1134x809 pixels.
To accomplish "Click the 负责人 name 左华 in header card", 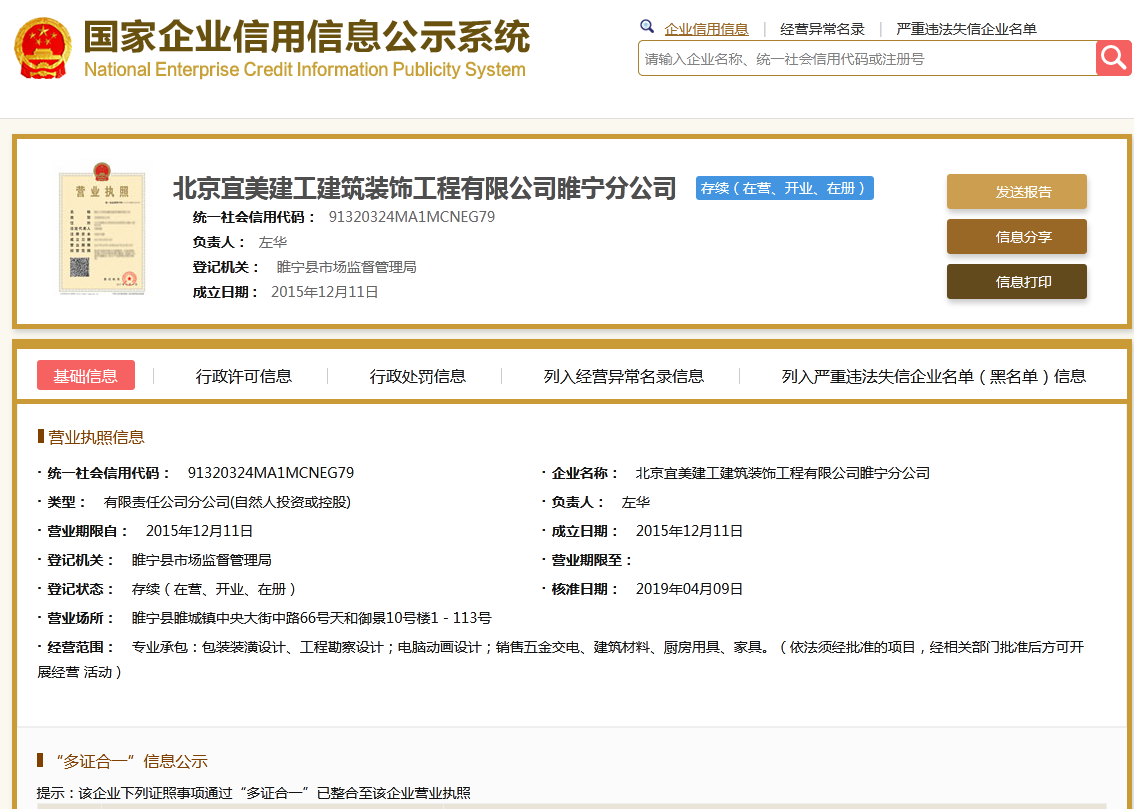I will click(x=273, y=242).
